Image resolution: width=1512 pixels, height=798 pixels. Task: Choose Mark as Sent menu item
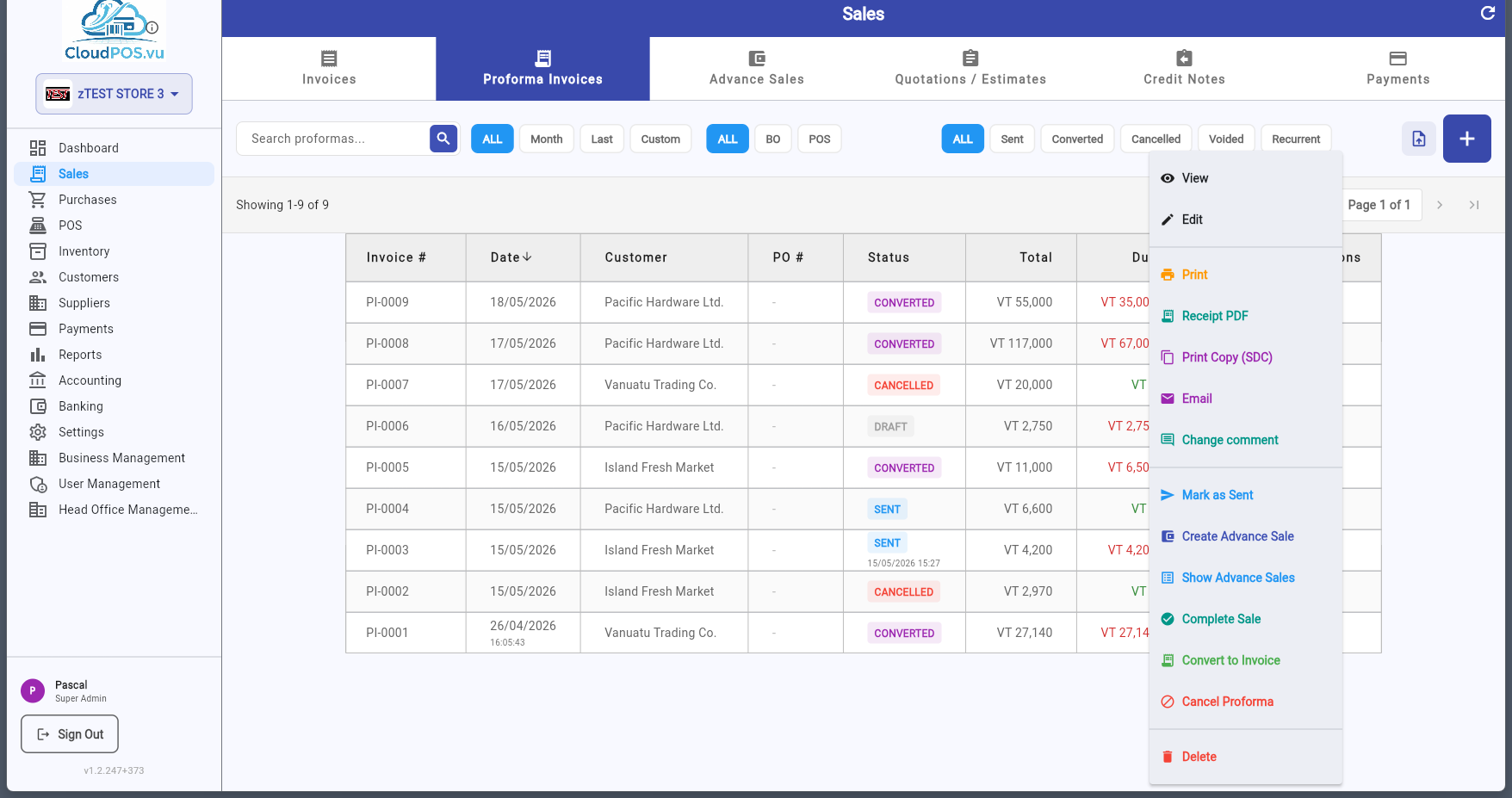[1245, 495]
